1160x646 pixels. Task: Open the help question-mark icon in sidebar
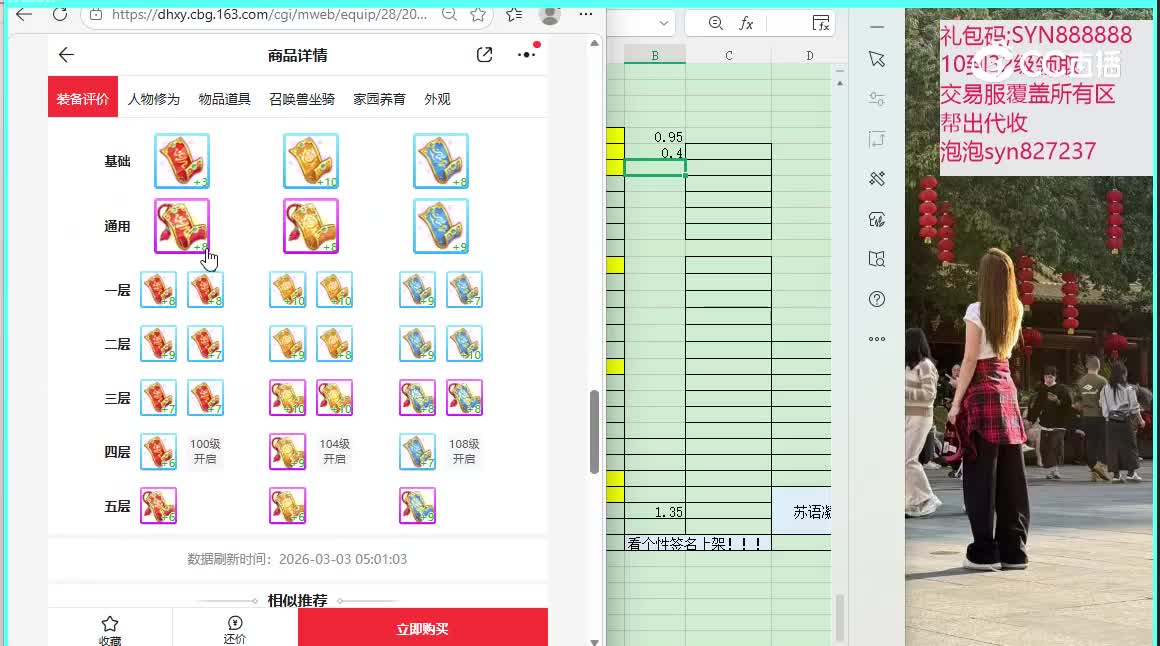pyautogui.click(x=877, y=299)
